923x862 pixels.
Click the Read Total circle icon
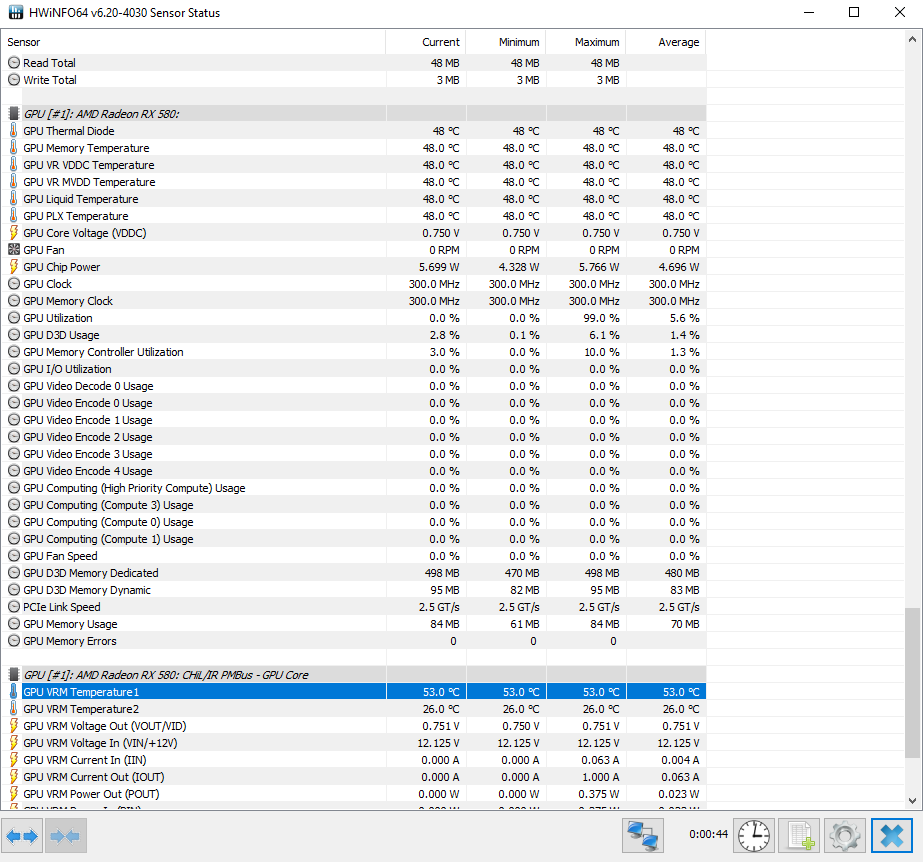(14, 62)
